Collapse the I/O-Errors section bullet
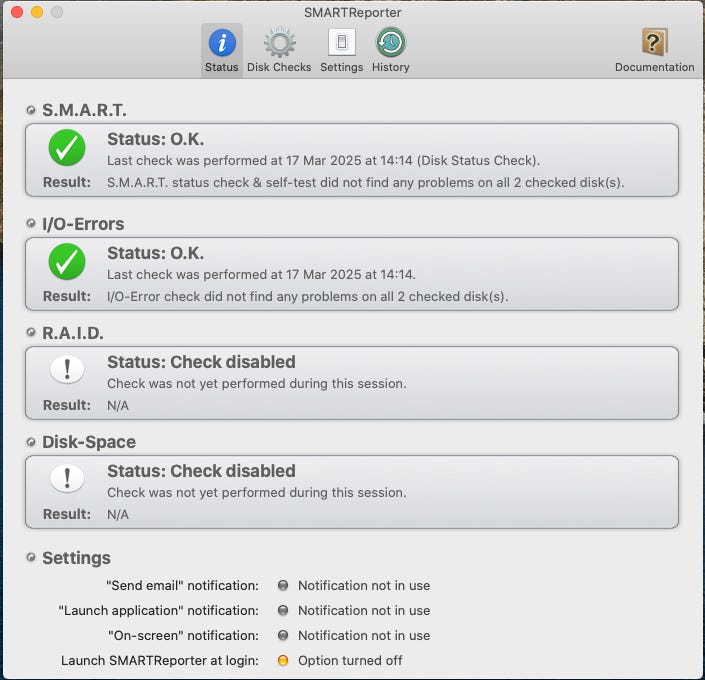Image resolution: width=705 pixels, height=680 pixels. [31, 223]
